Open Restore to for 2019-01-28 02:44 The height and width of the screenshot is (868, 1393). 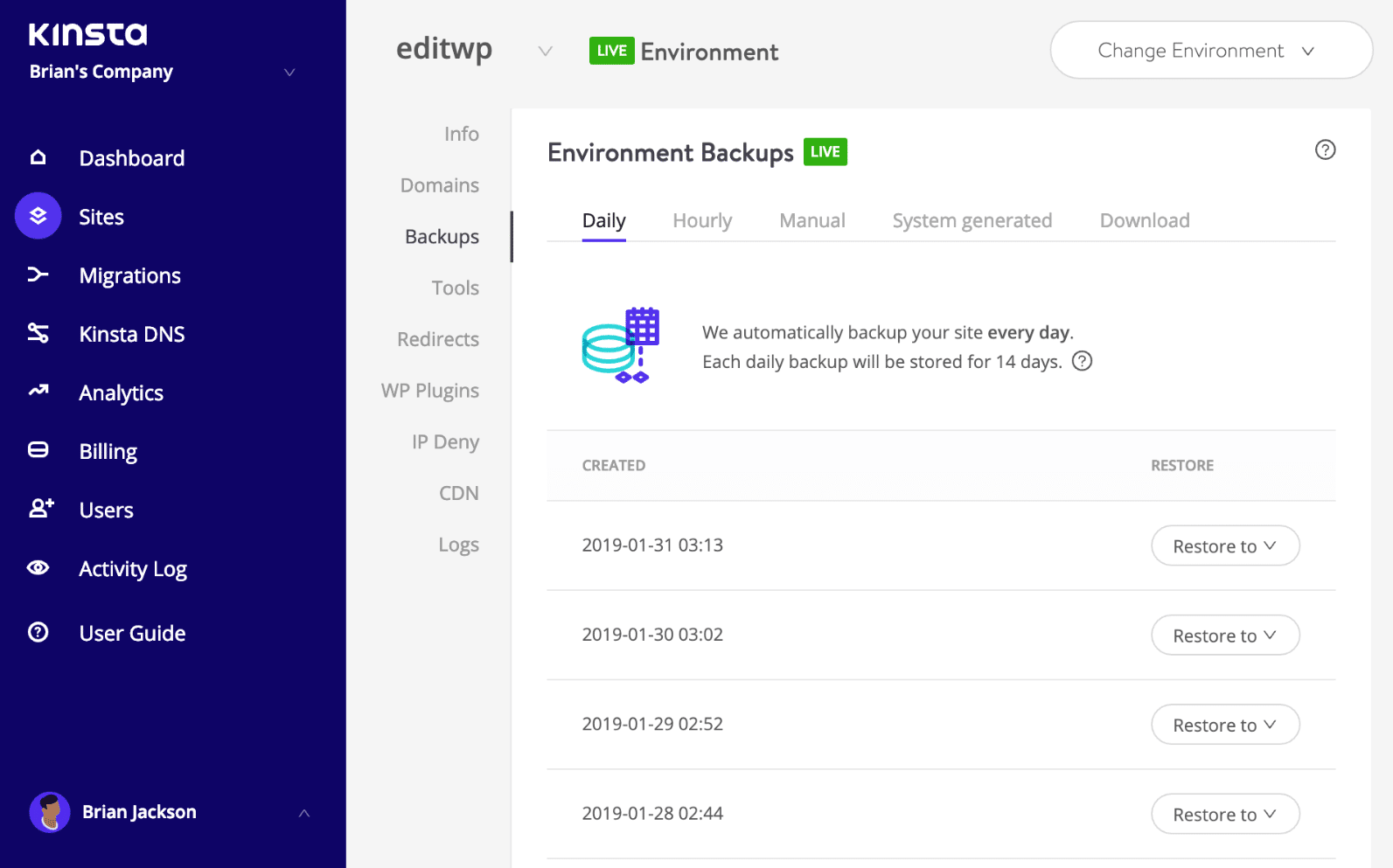click(1225, 814)
